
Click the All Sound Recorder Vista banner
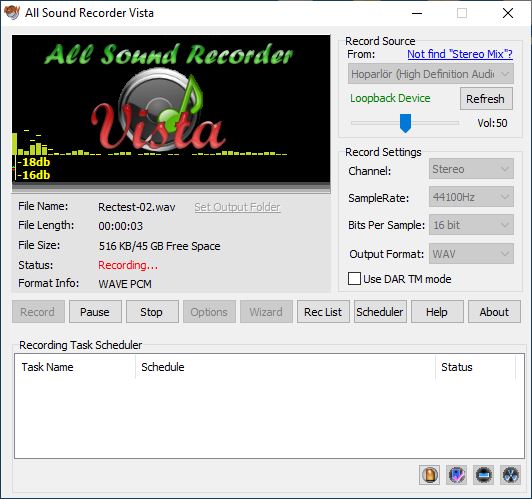(171, 109)
